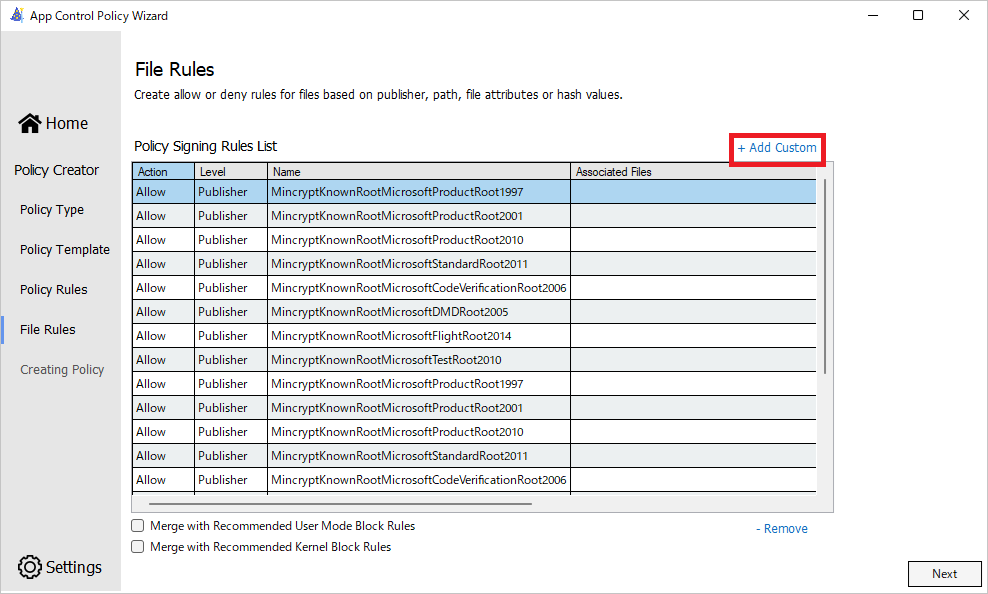Screen dimensions: 988x594
Task: Go to the Policy Type step
Action: tap(52, 210)
